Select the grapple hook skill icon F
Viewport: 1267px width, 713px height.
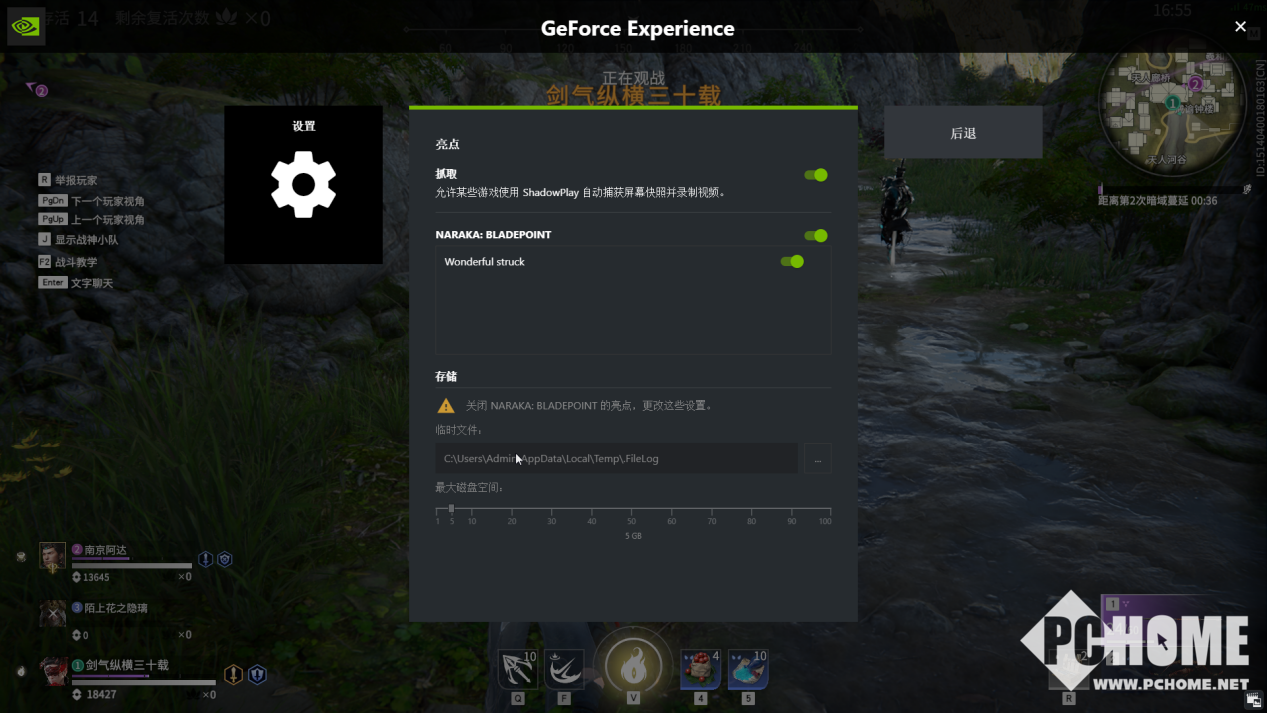(x=564, y=669)
